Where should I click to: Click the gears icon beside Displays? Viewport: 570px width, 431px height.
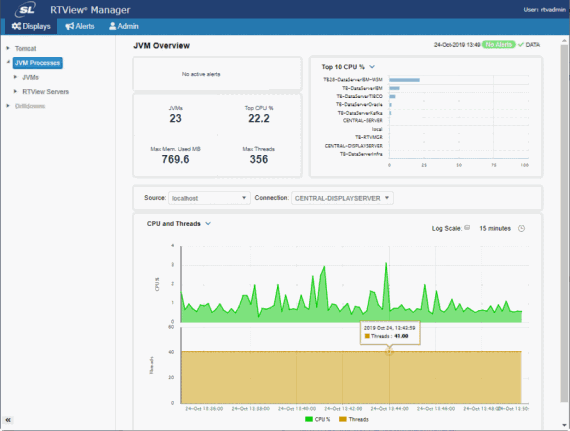(16, 26)
